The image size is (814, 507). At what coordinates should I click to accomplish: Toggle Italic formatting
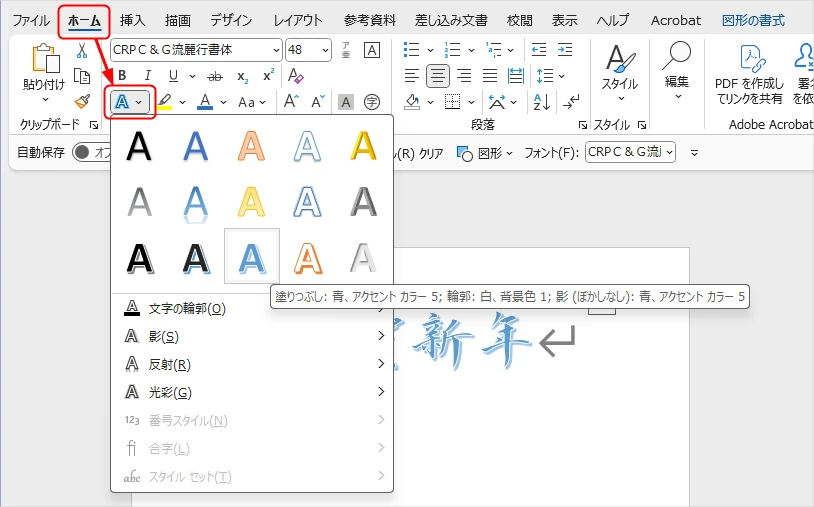(148, 76)
